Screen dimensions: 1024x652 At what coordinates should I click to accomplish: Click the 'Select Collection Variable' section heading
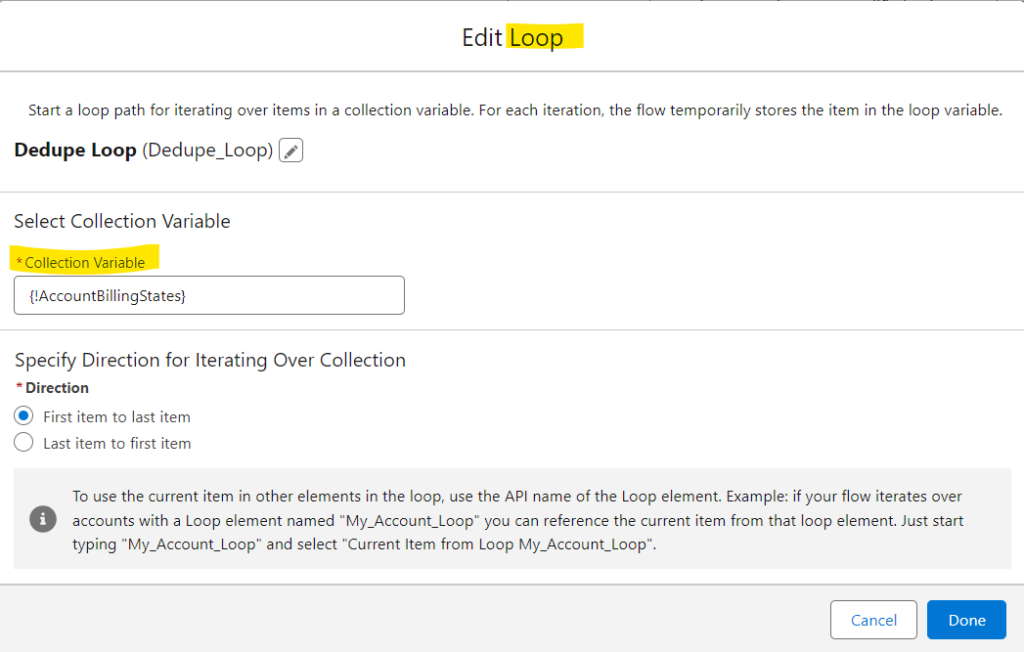pyautogui.click(x=122, y=221)
